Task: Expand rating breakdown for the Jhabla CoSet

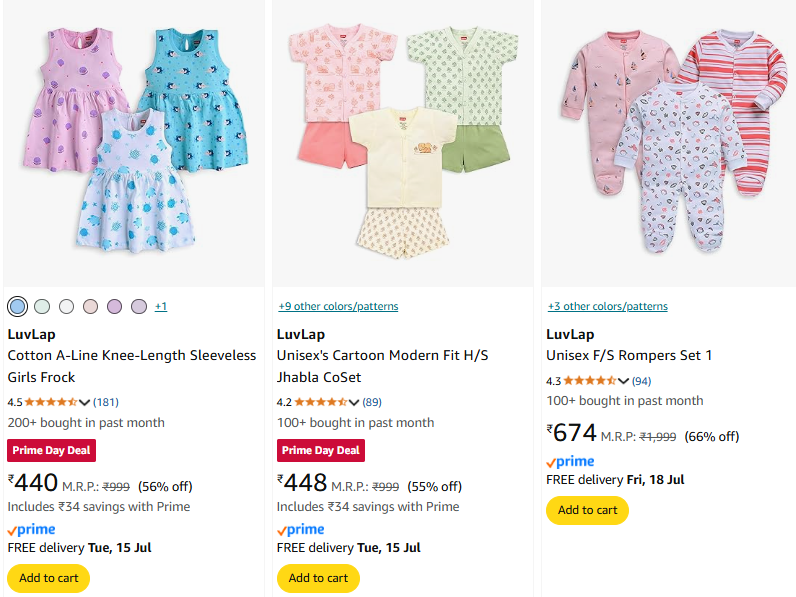Action: pyautogui.click(x=354, y=402)
